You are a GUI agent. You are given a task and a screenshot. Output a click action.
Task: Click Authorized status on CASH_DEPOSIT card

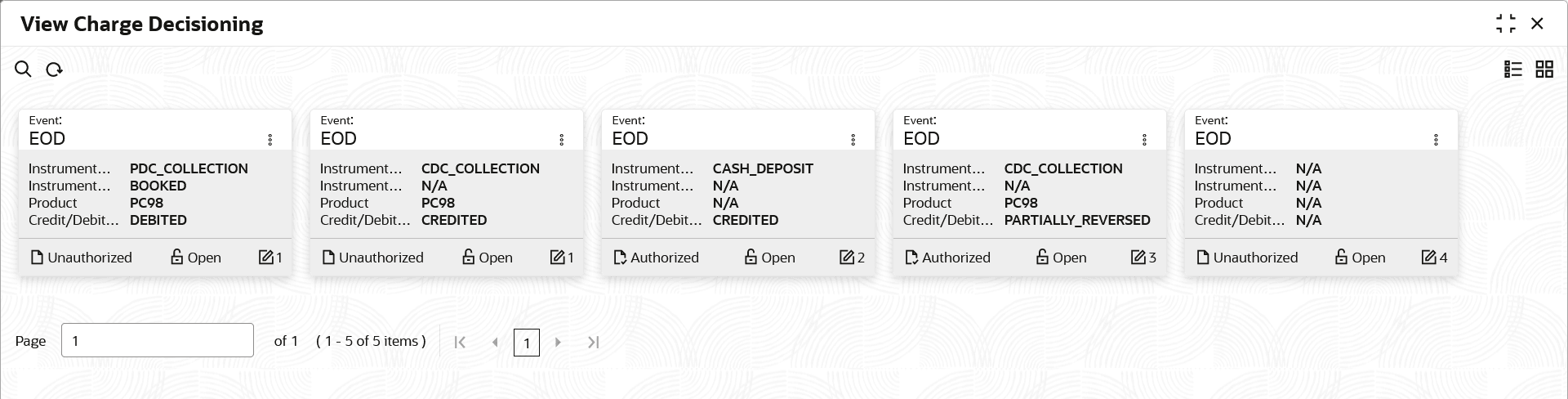coord(656,258)
